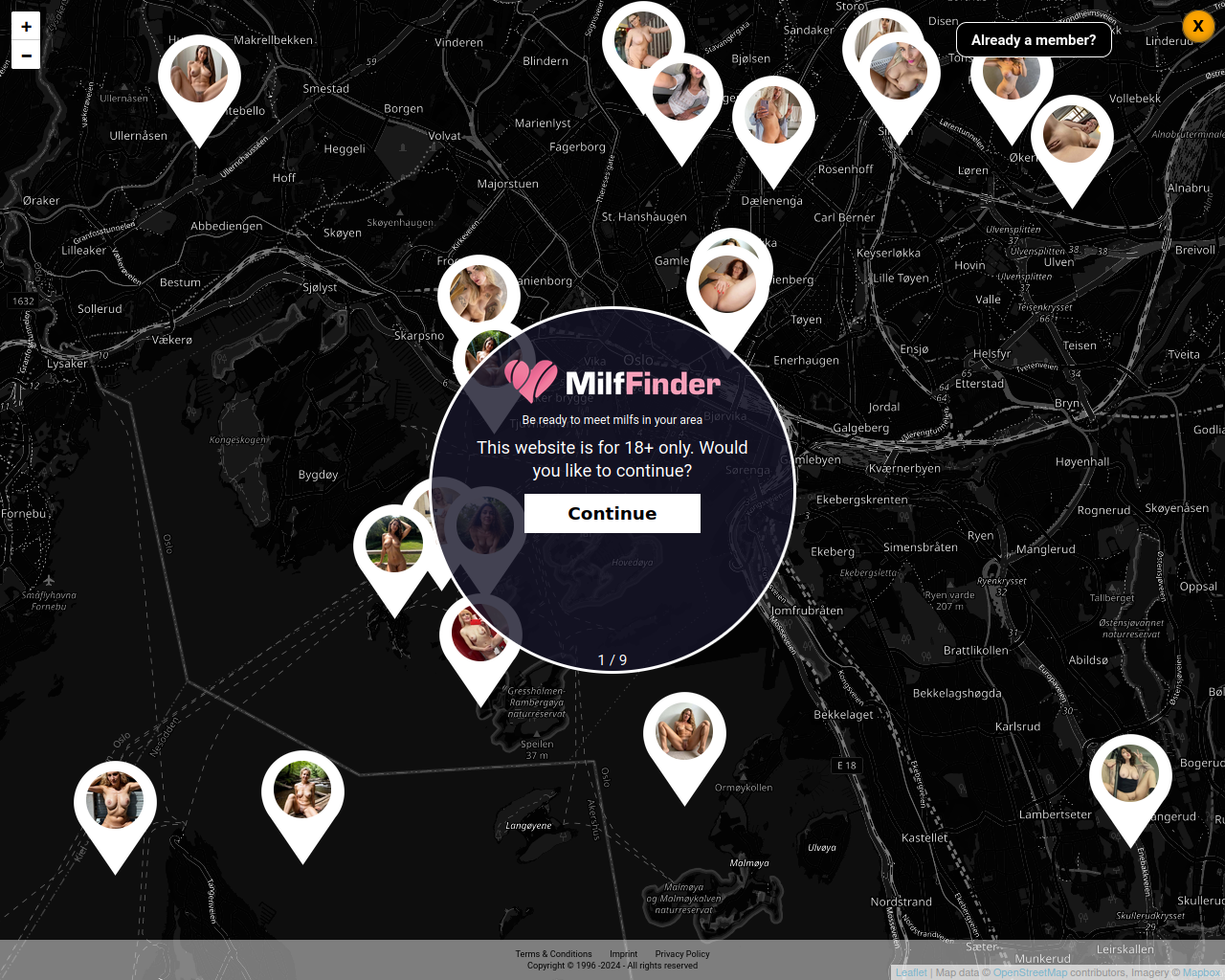Click the Manglerud map label
Image resolution: width=1225 pixels, height=980 pixels.
tap(1046, 549)
